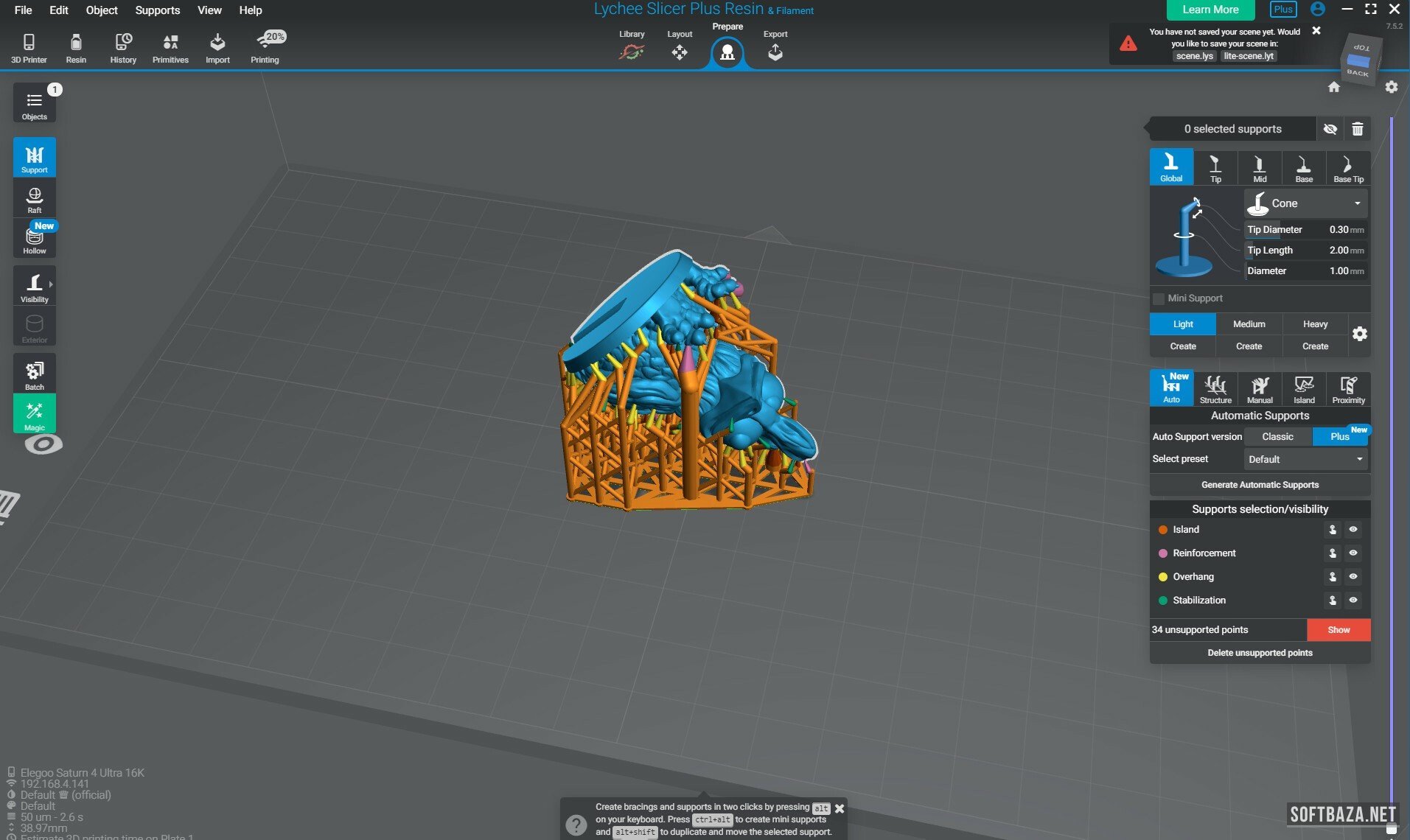Image resolution: width=1410 pixels, height=840 pixels.
Task: Click the Import icon in toolbar
Action: [217, 48]
